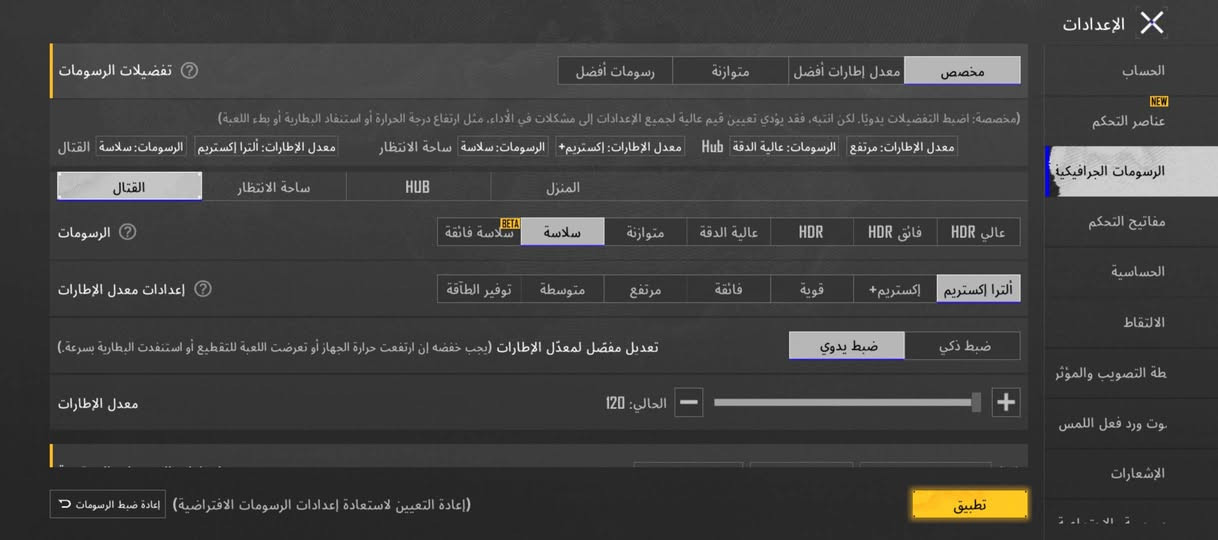The height and width of the screenshot is (540, 1218).
Task: Switch to the القتال tab
Action: (x=130, y=187)
